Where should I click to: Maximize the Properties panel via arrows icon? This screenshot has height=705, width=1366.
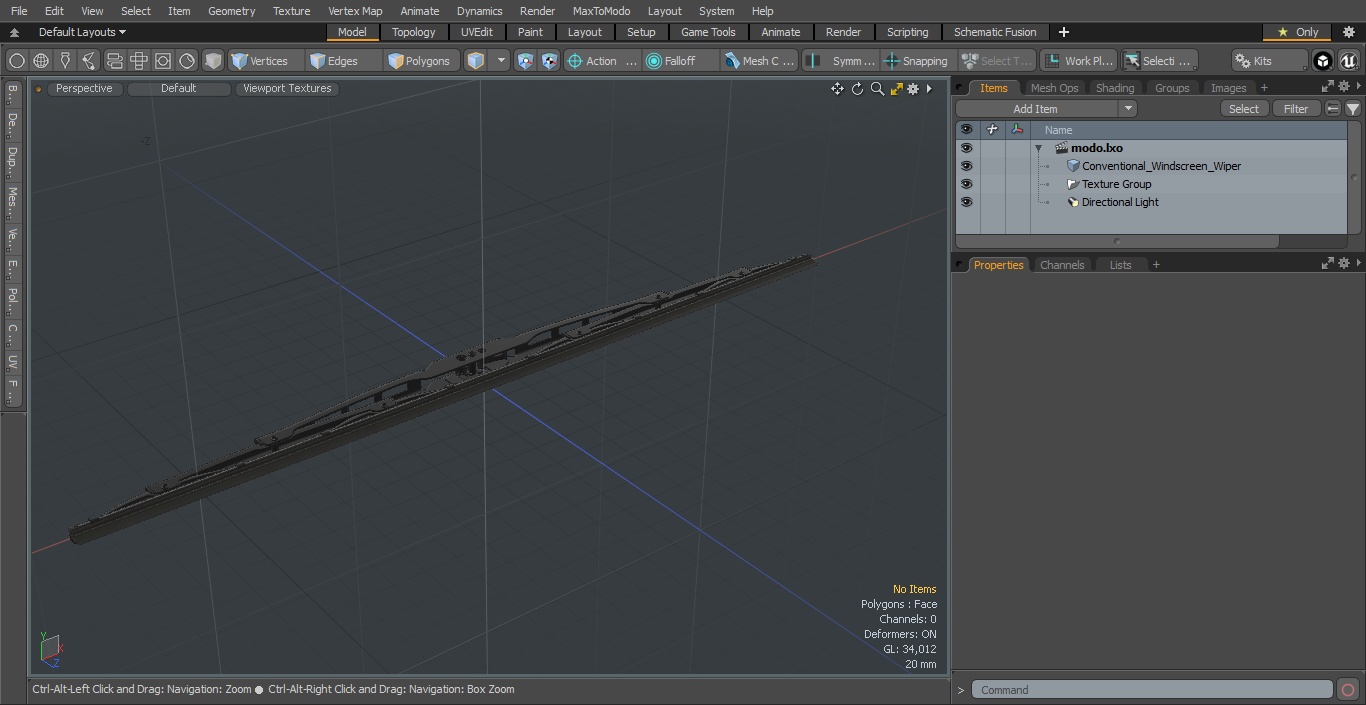point(1328,263)
